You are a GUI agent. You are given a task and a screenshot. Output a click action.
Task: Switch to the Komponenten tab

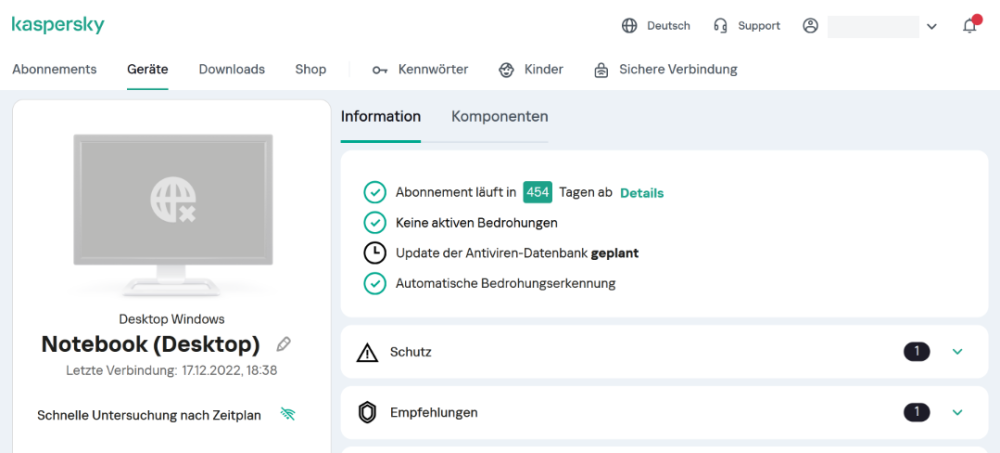pyautogui.click(x=499, y=116)
